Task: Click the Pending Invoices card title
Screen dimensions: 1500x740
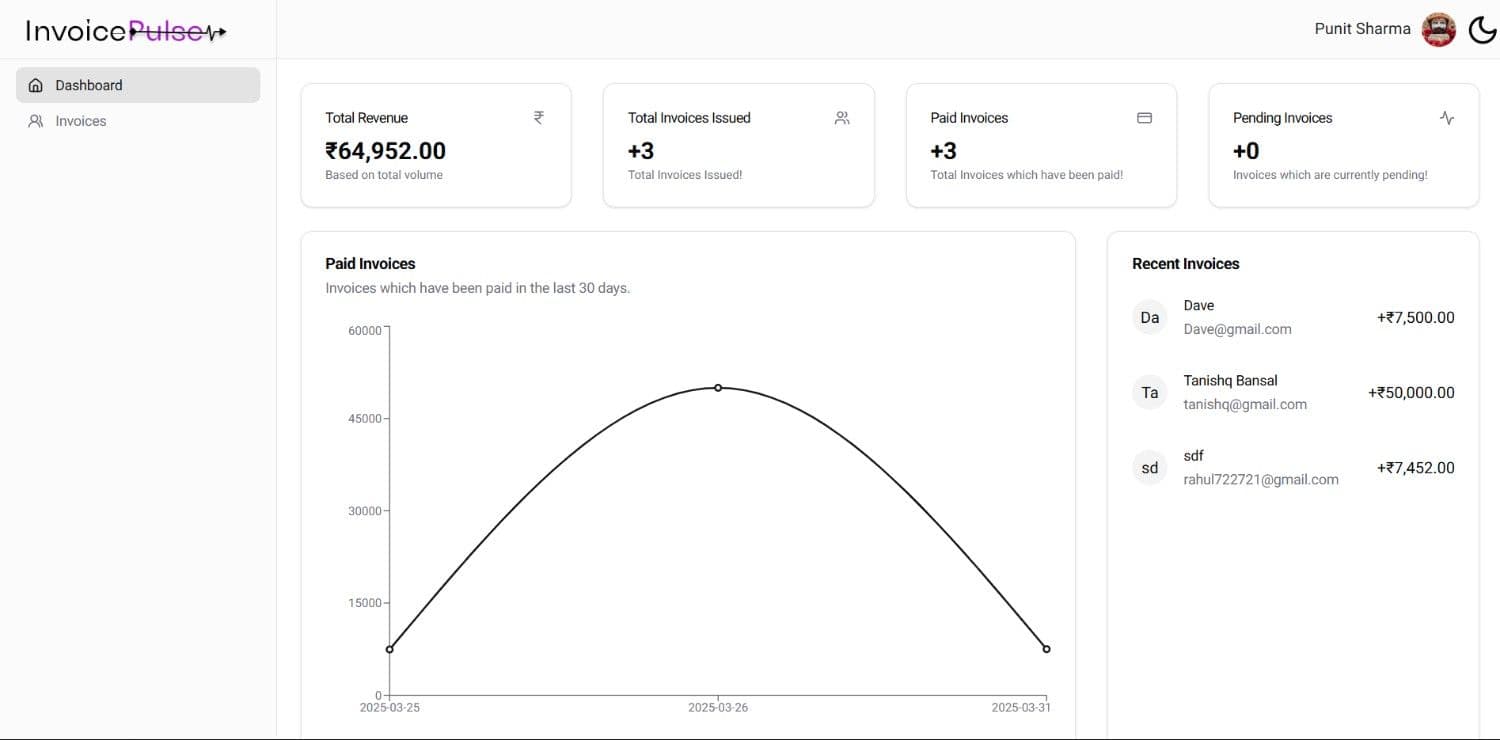Action: click(1282, 118)
